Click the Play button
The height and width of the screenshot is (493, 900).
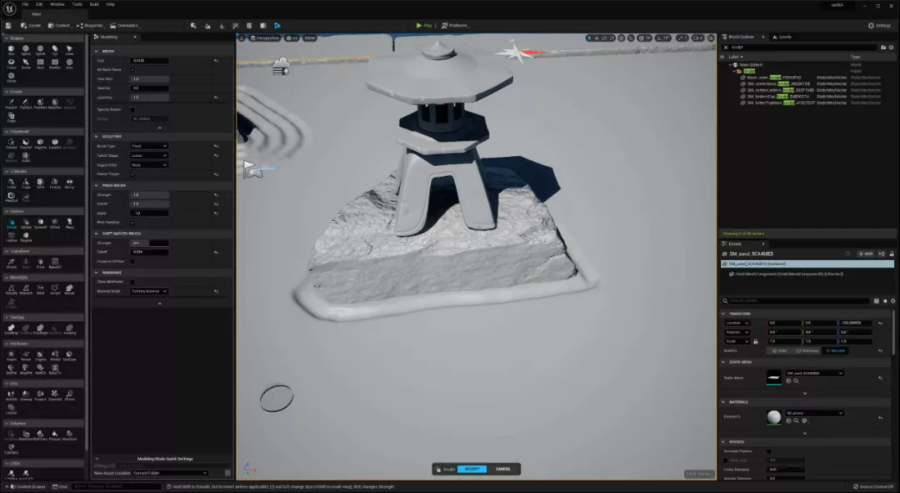pos(424,25)
